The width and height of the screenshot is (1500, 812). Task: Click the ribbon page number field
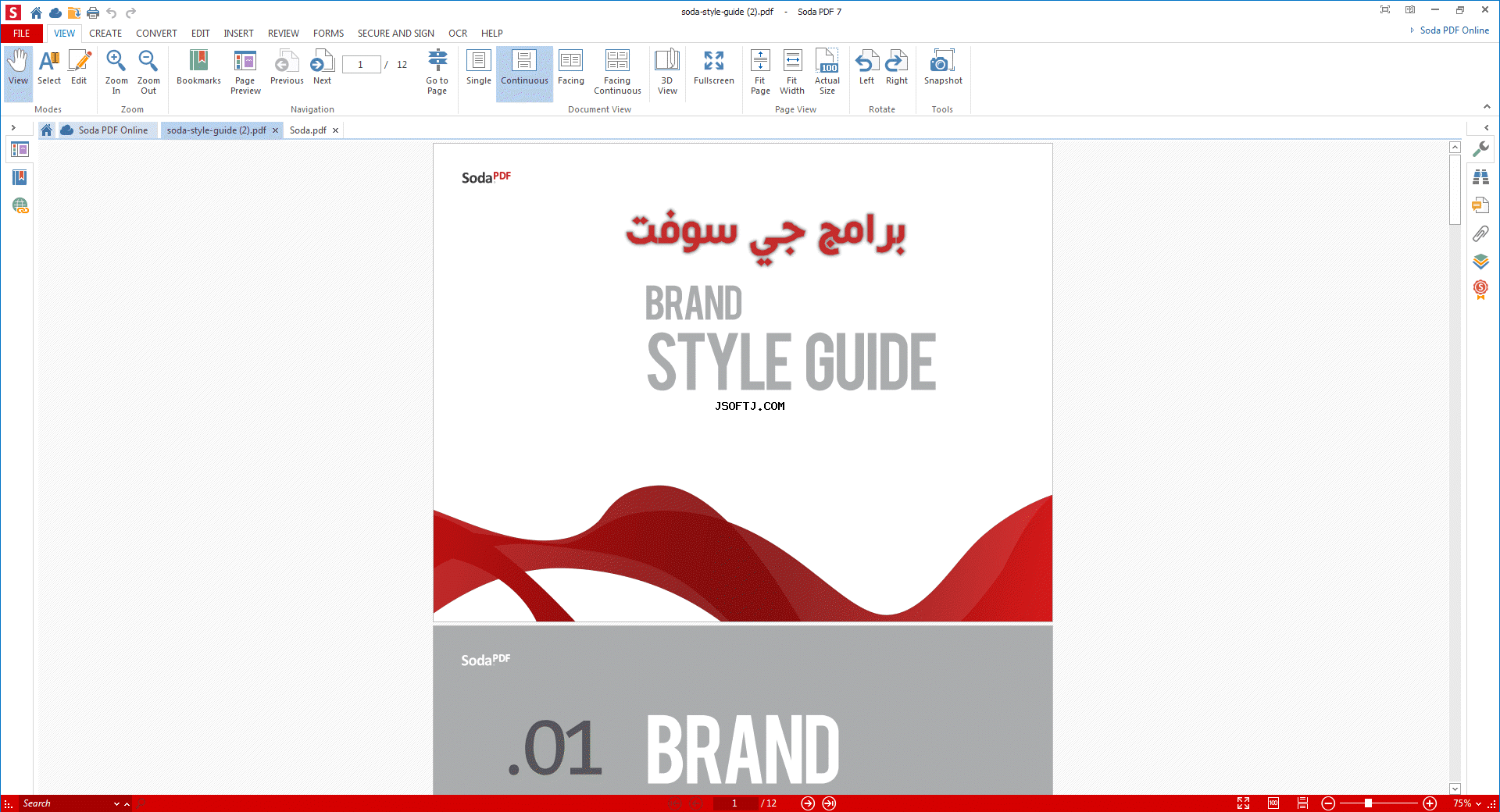coord(361,65)
